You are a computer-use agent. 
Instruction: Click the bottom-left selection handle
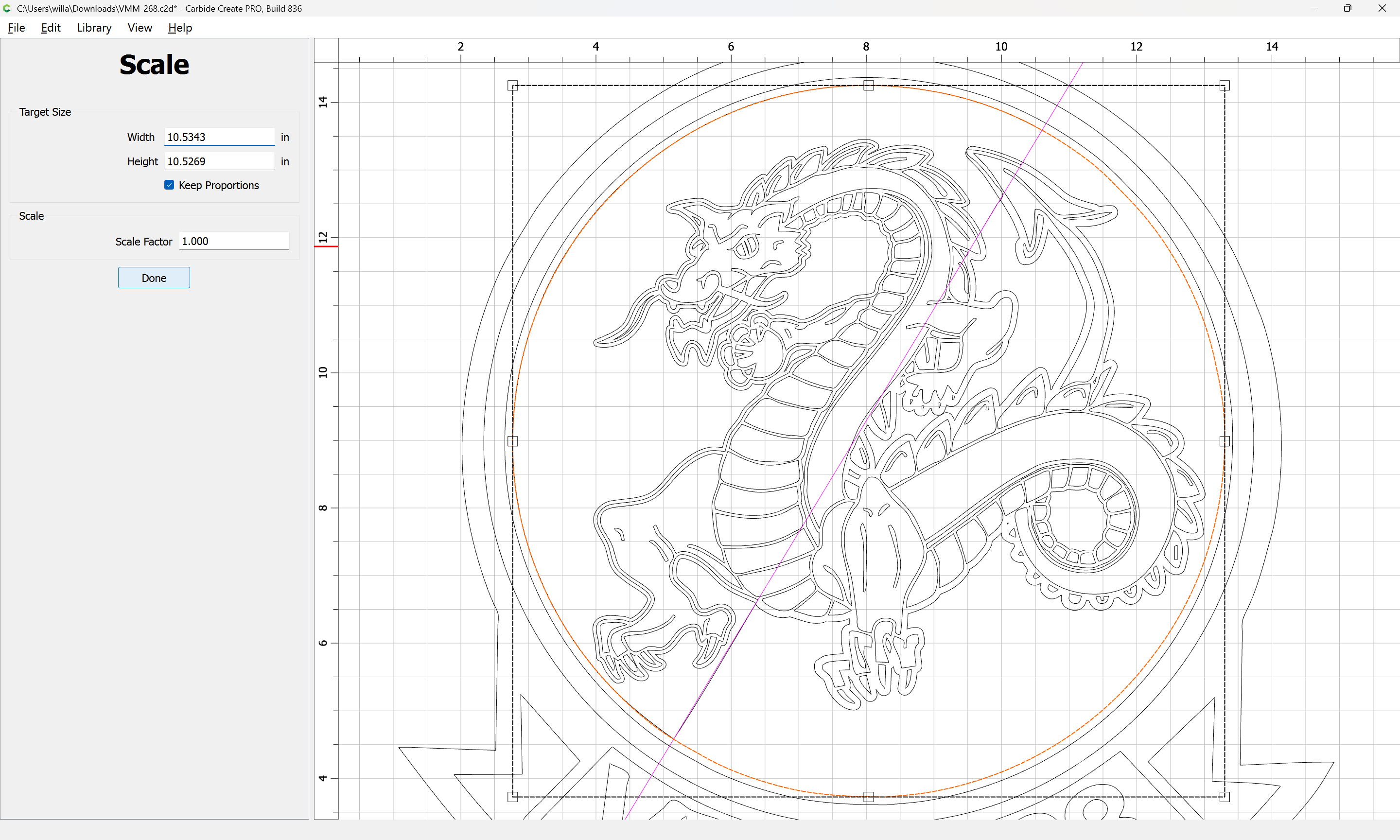click(513, 796)
